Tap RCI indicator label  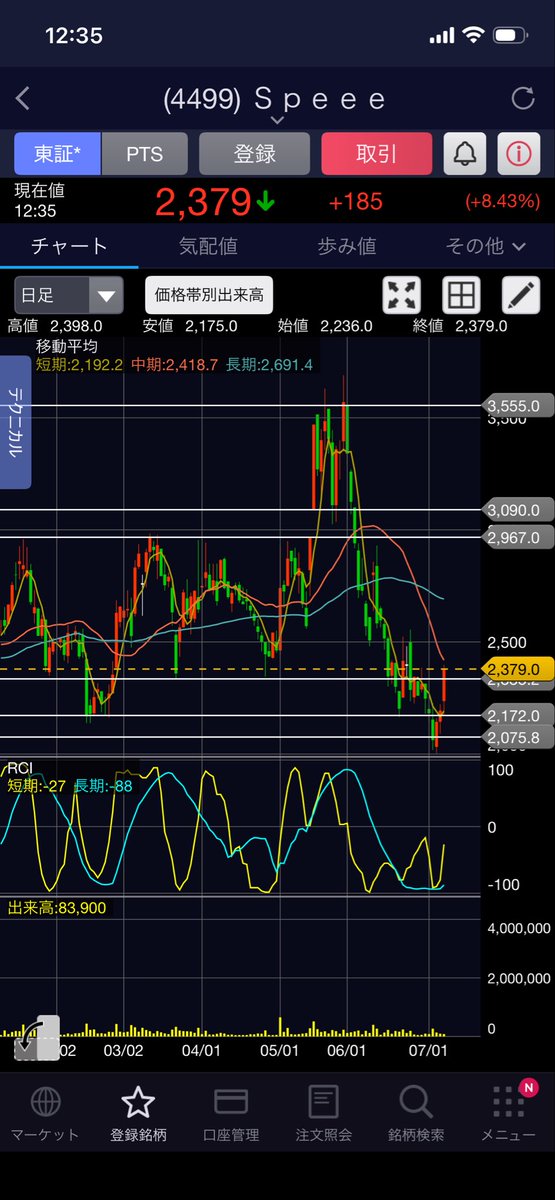pos(19,767)
